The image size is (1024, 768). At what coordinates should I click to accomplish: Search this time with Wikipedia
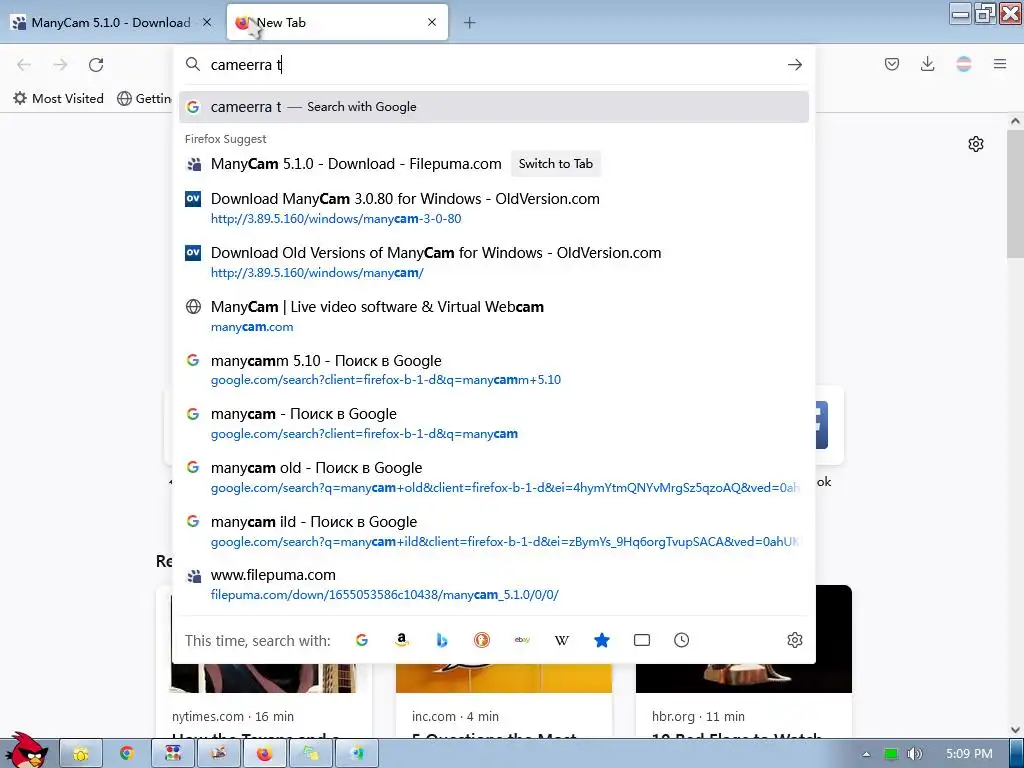[x=562, y=640]
